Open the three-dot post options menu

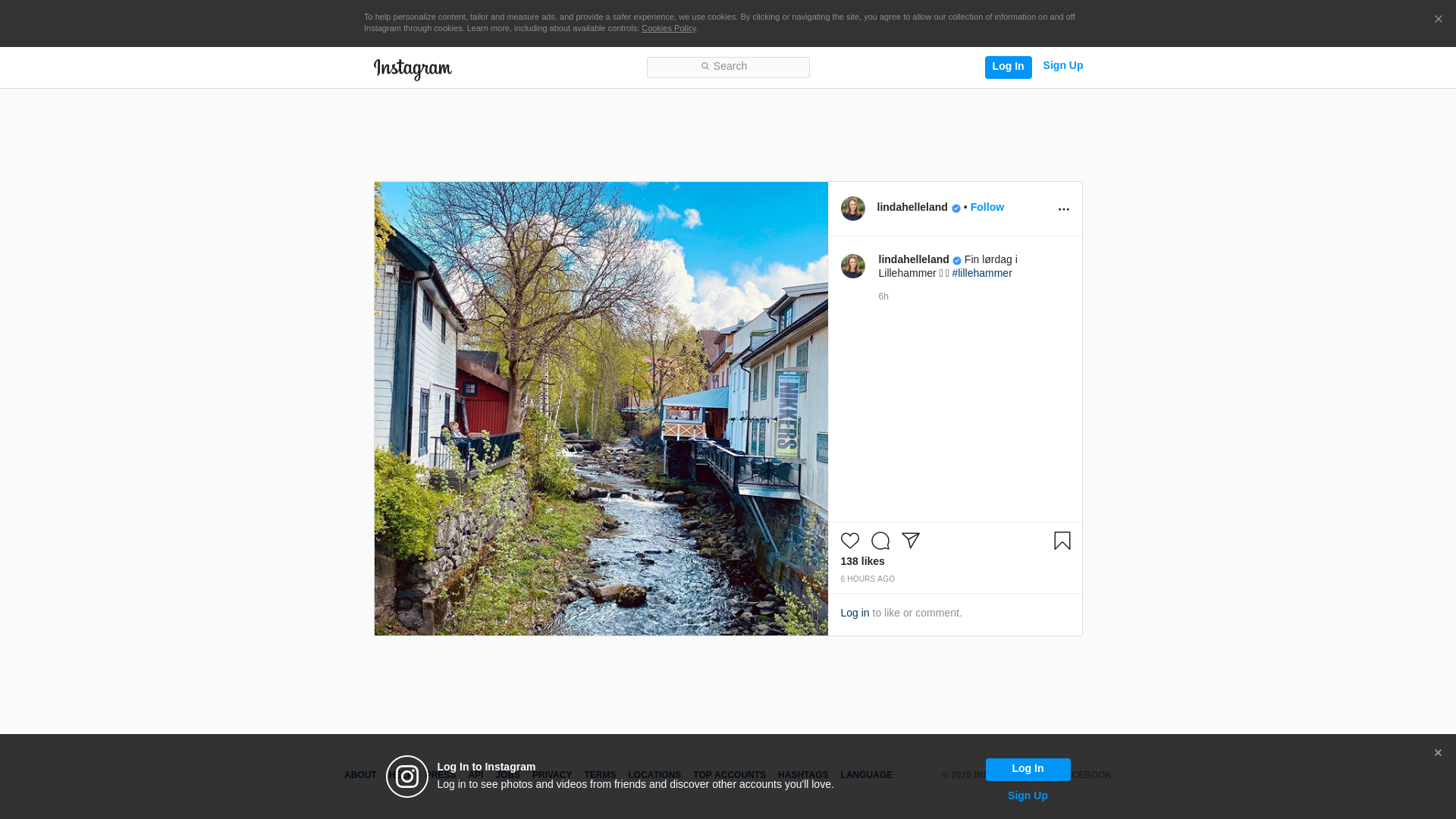click(x=1063, y=209)
